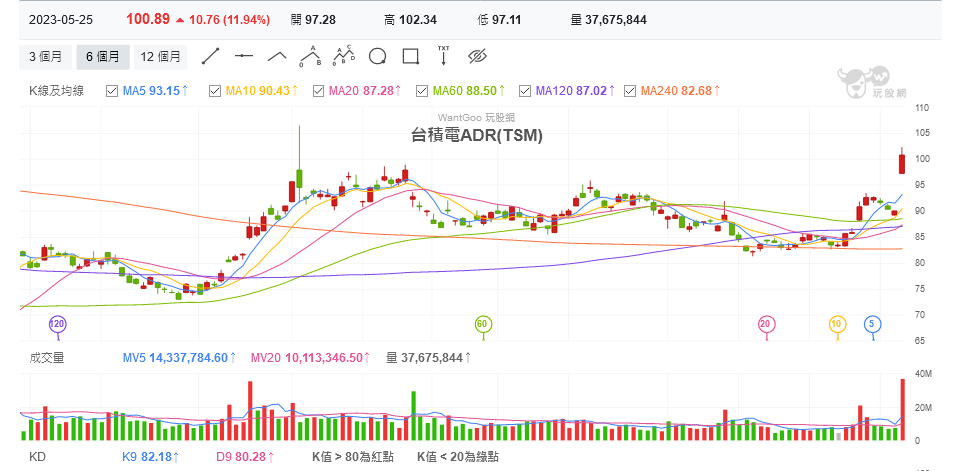Uncheck the MA5 moving average checkbox
Screen dimensions: 956x471
pyautogui.click(x=112, y=91)
